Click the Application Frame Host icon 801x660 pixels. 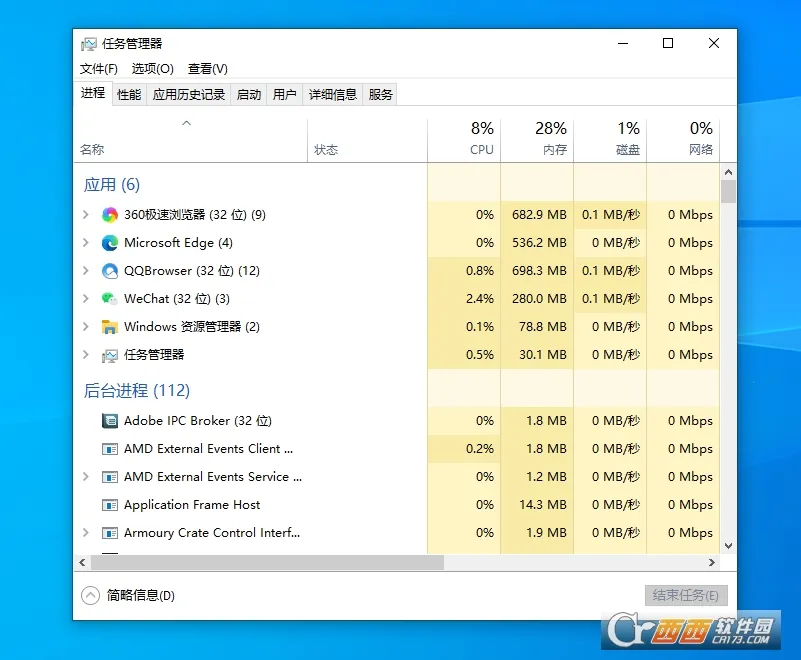pos(110,505)
